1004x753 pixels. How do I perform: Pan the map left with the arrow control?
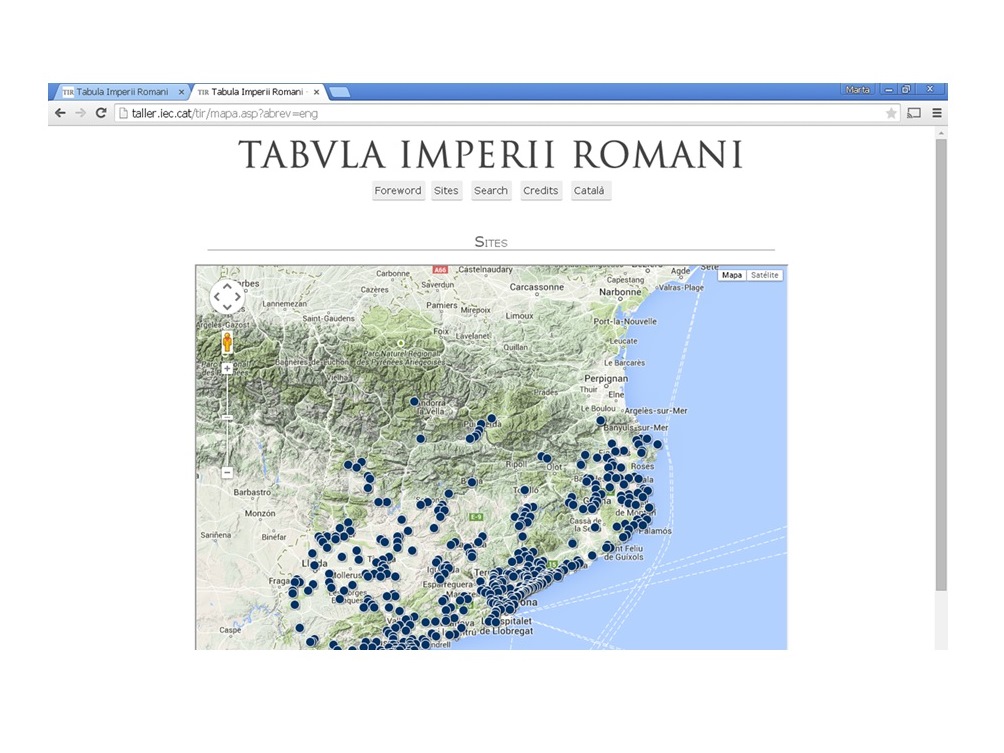[216, 297]
